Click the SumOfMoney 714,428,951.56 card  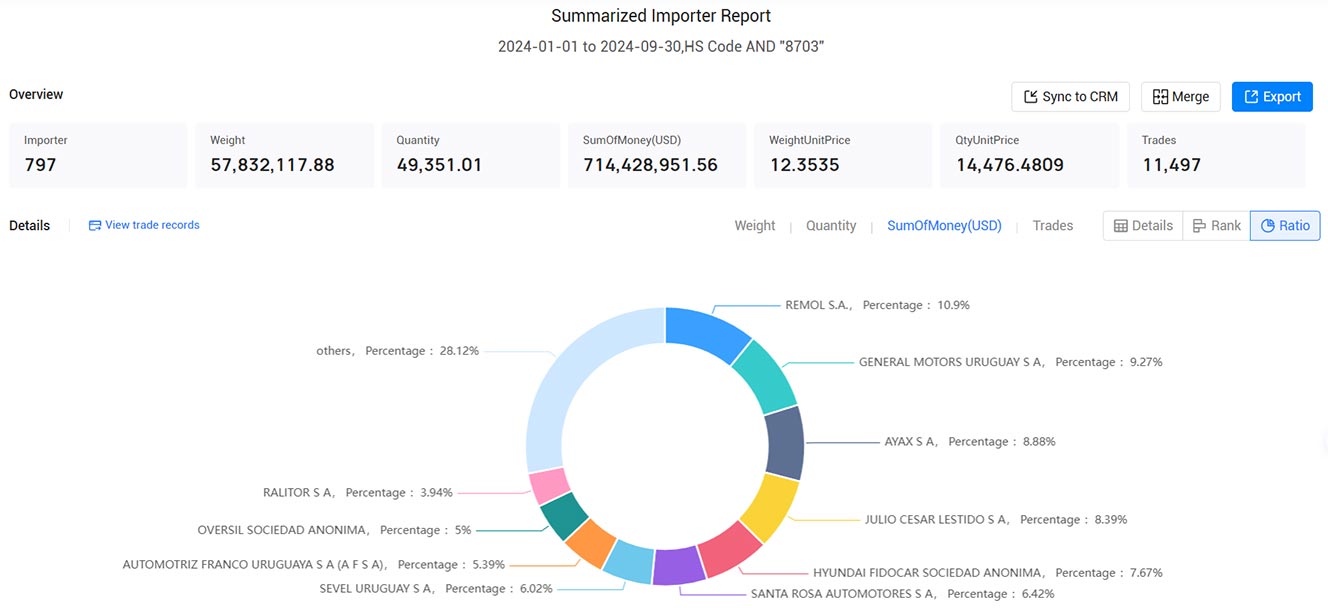[657, 155]
